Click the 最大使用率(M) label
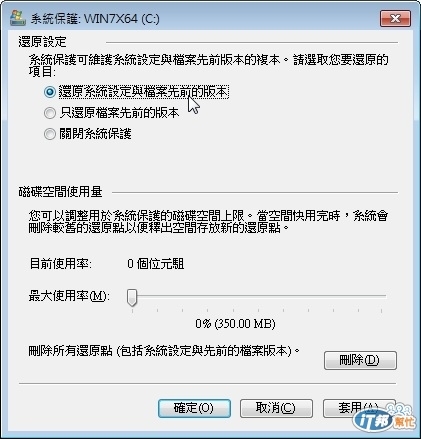Screen dimensions: 421x439 69,296
